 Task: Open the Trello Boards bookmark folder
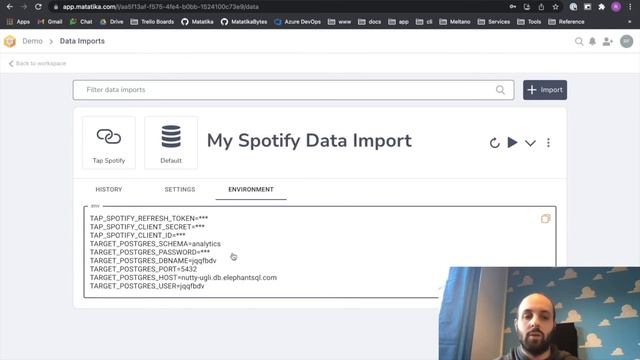point(152,22)
